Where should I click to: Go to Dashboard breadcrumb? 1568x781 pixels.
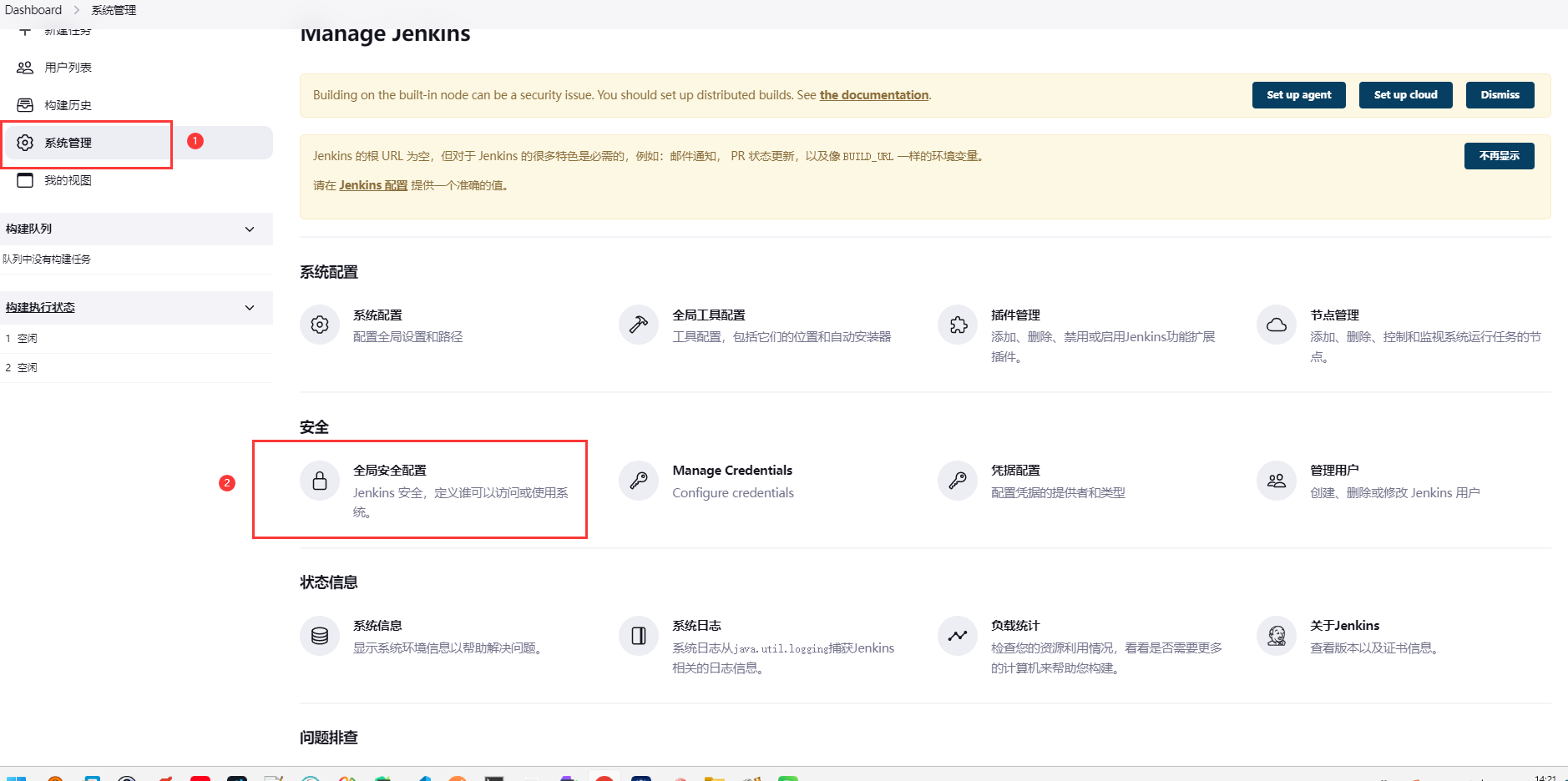tap(33, 10)
